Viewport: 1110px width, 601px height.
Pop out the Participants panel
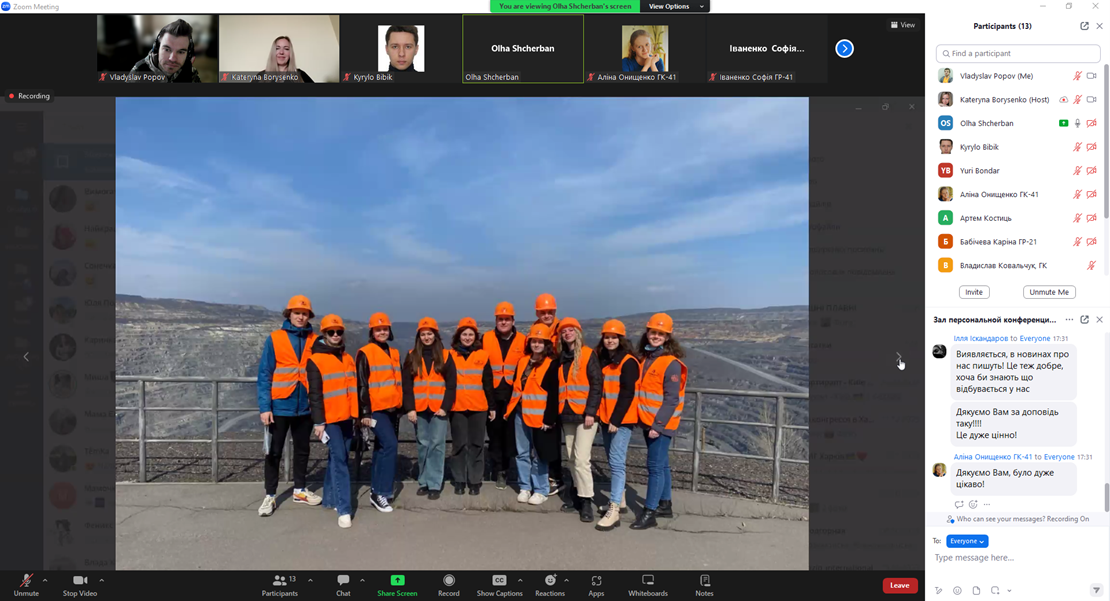(x=1084, y=26)
